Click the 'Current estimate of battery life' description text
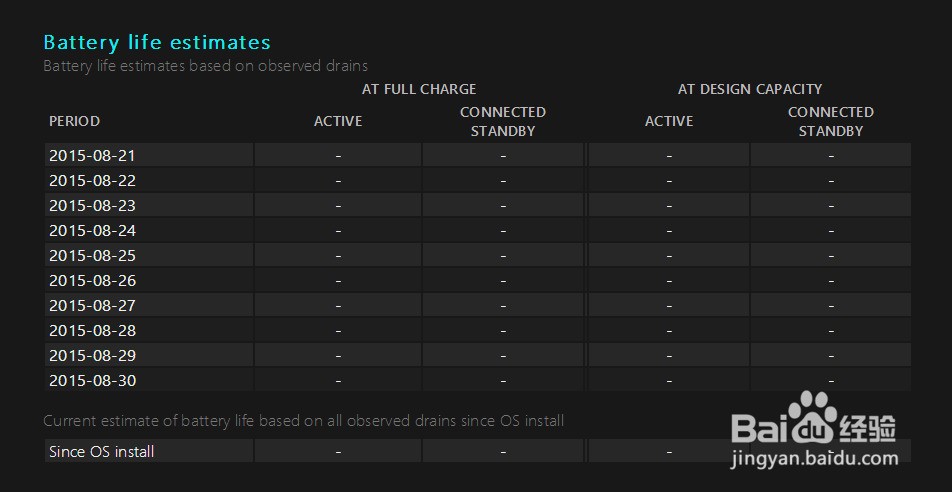Viewport: 952px width, 492px height. coord(304,420)
